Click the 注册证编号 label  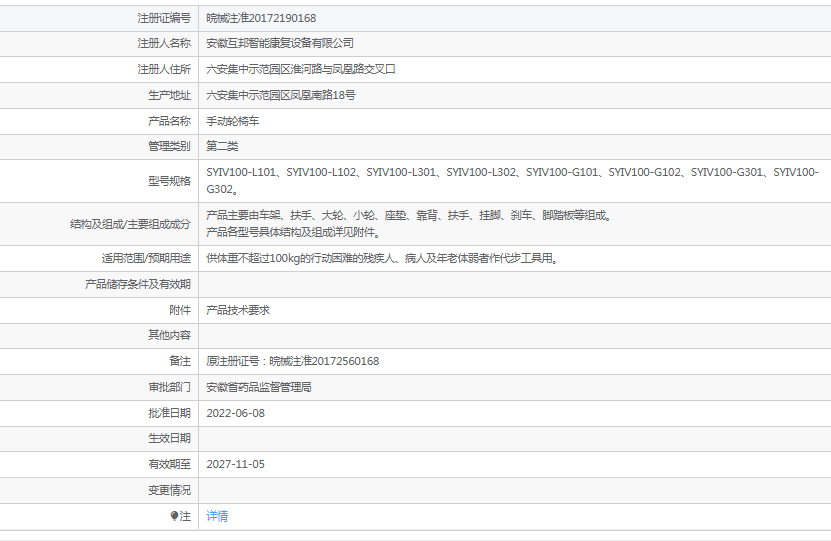164,19
